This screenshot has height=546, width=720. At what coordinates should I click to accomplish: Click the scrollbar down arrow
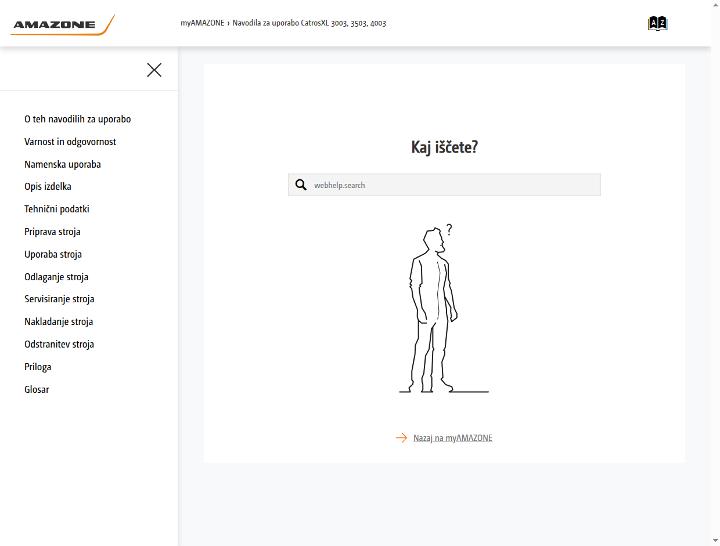point(715,541)
